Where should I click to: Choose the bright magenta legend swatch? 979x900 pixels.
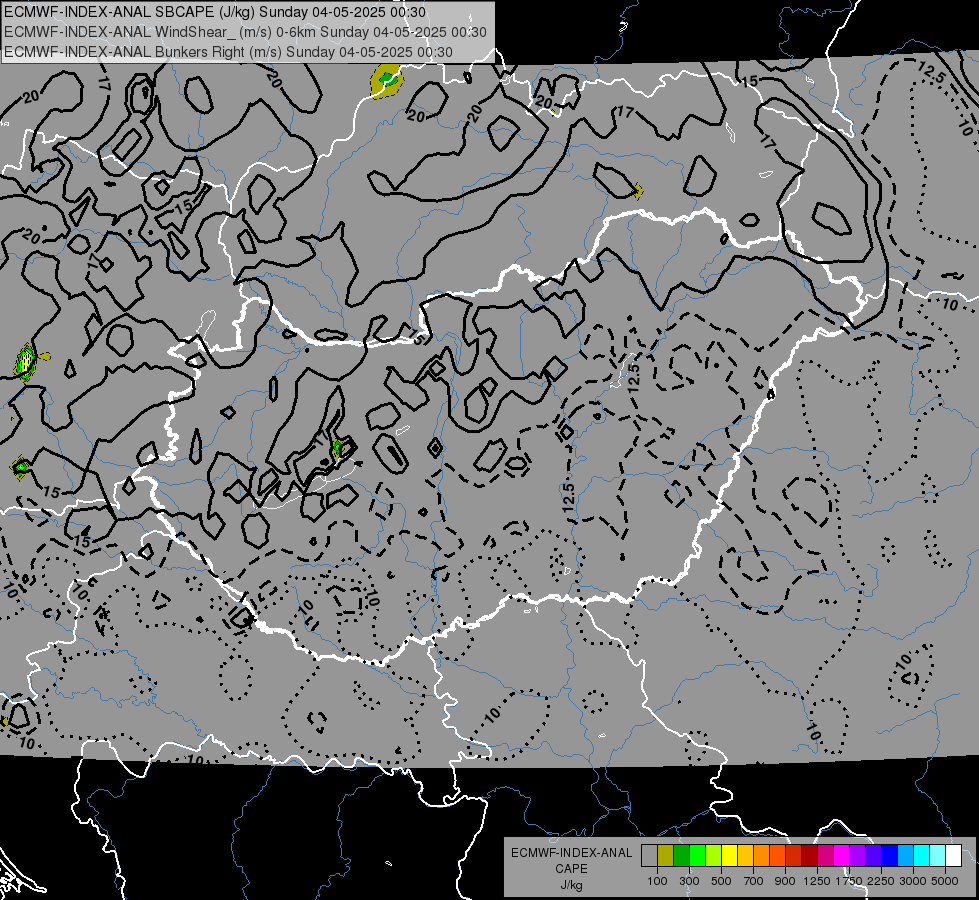coord(842,856)
